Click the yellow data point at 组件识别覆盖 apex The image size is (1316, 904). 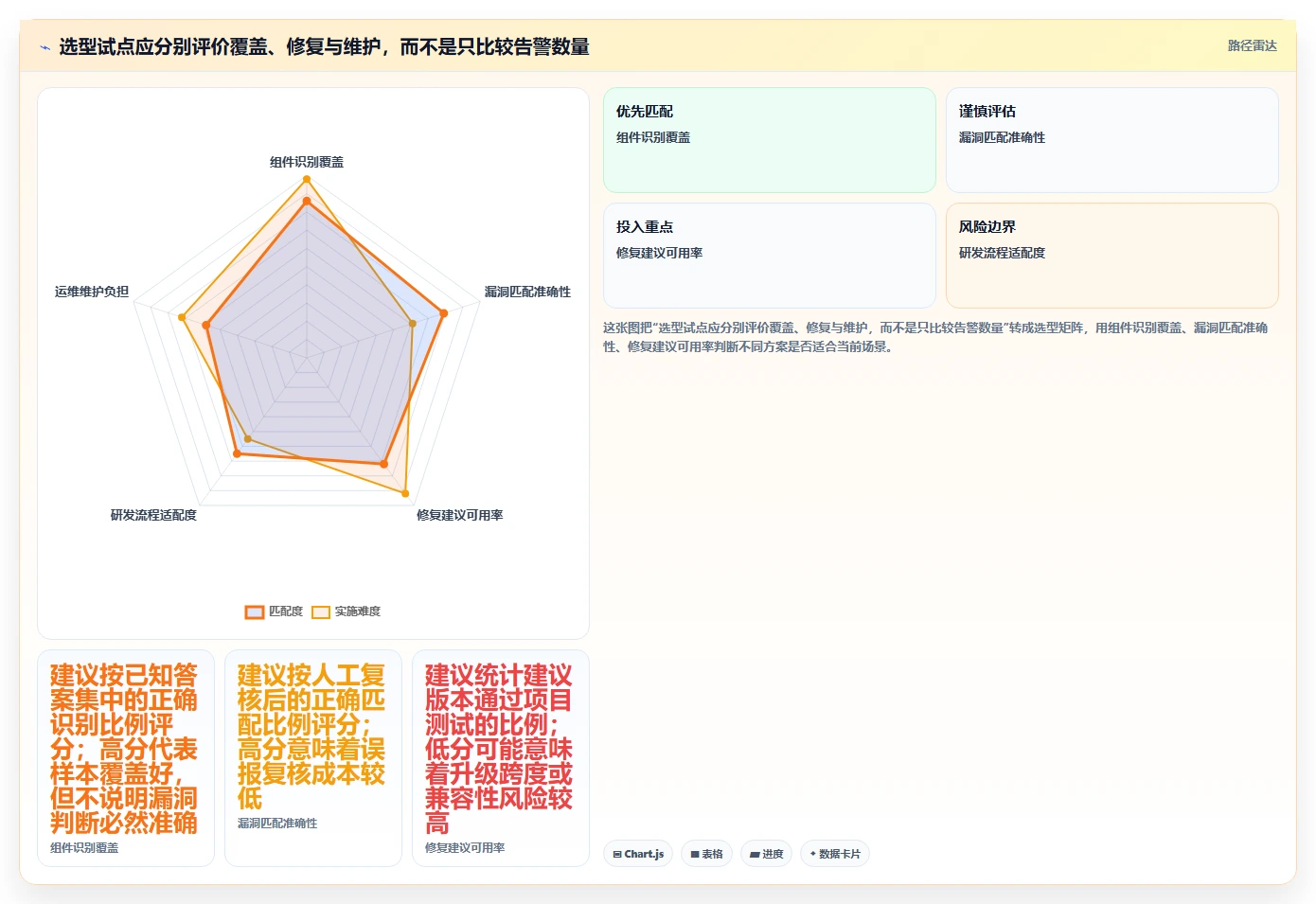pyautogui.click(x=307, y=178)
